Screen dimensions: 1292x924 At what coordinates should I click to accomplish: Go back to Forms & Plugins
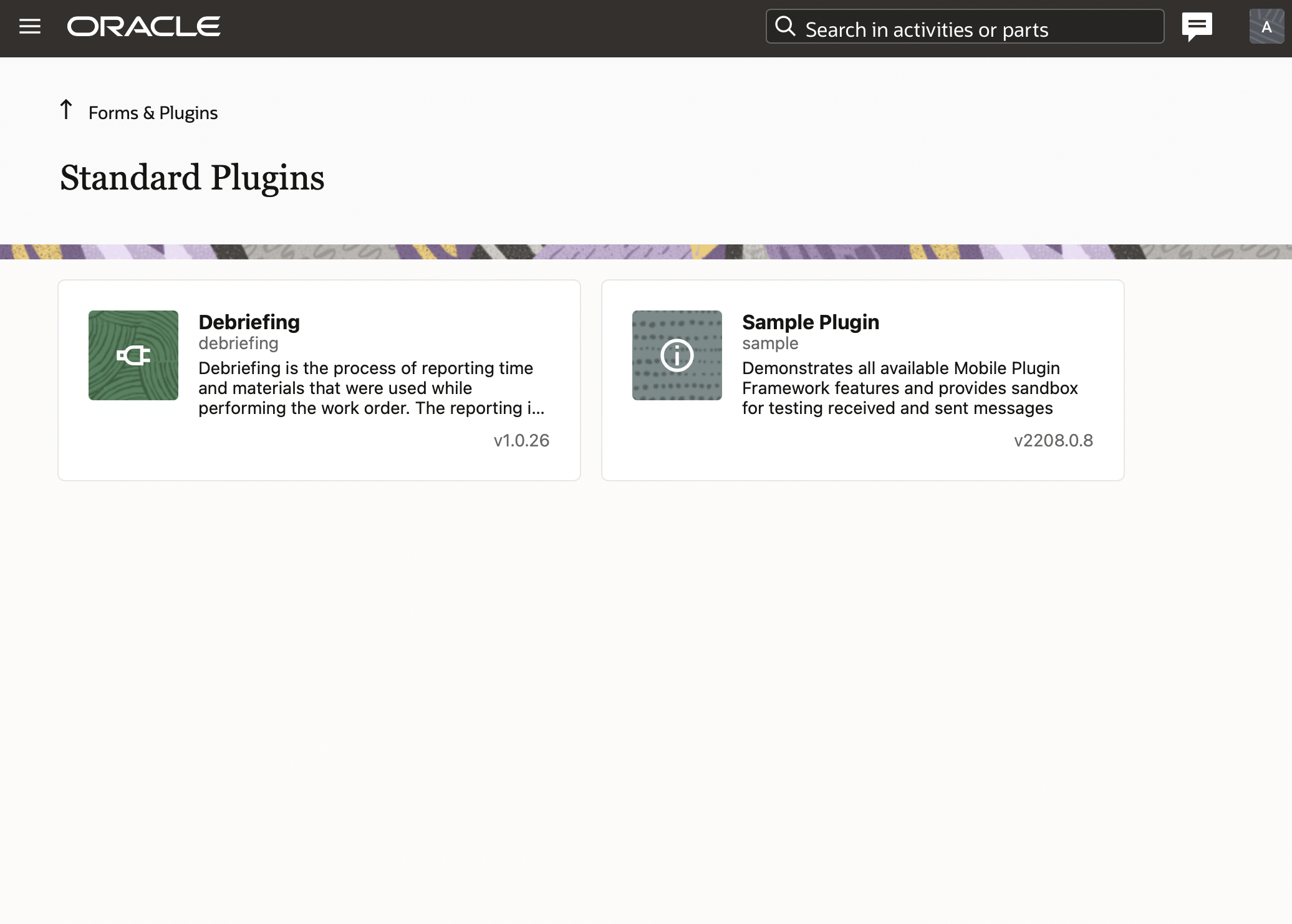point(153,113)
